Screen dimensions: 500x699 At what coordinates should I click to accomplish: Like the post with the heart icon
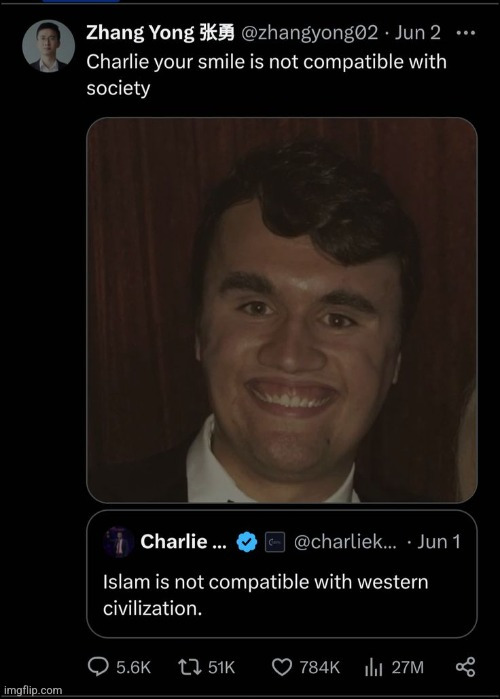pyautogui.click(x=282, y=667)
